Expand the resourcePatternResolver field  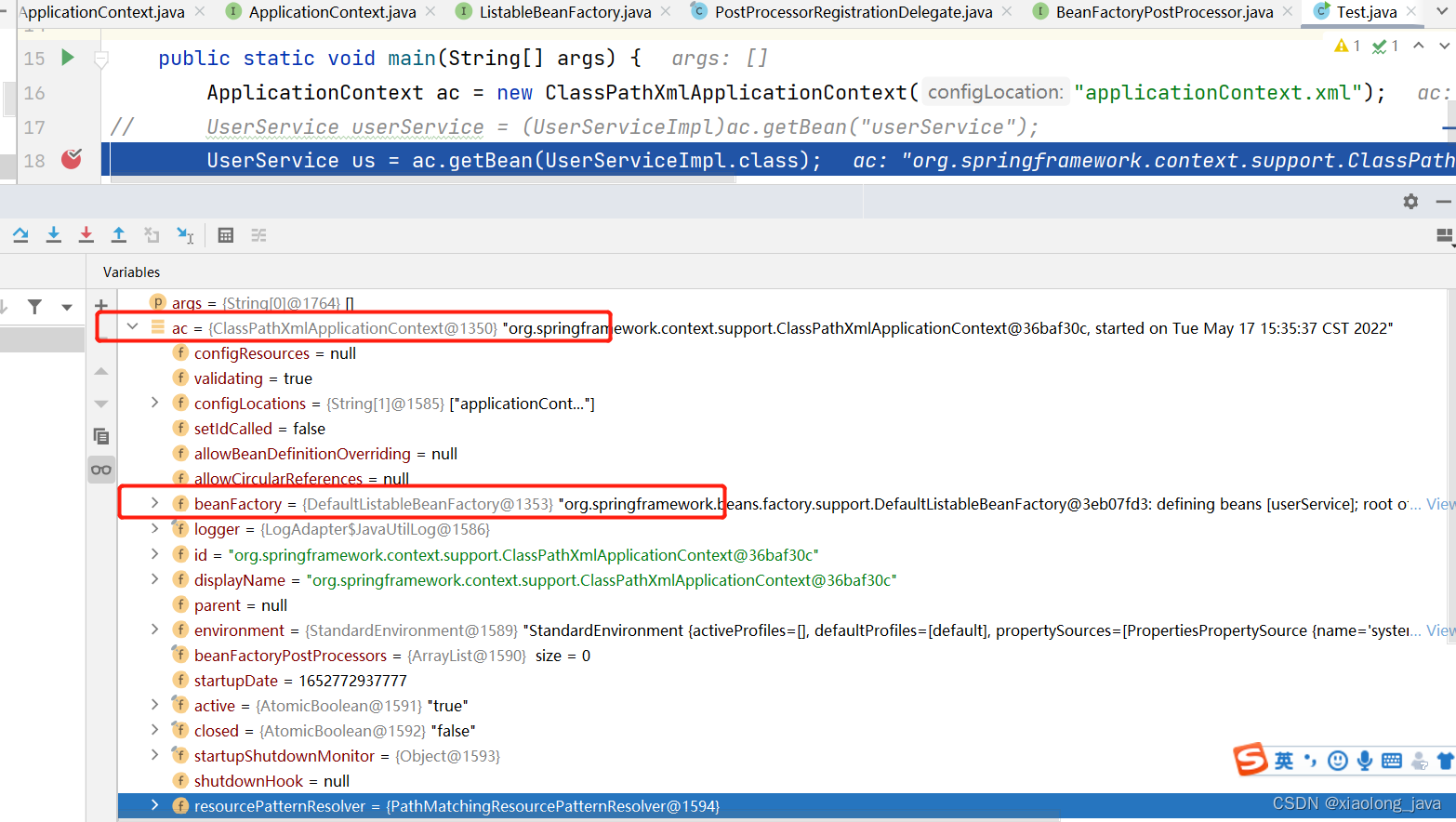click(155, 804)
